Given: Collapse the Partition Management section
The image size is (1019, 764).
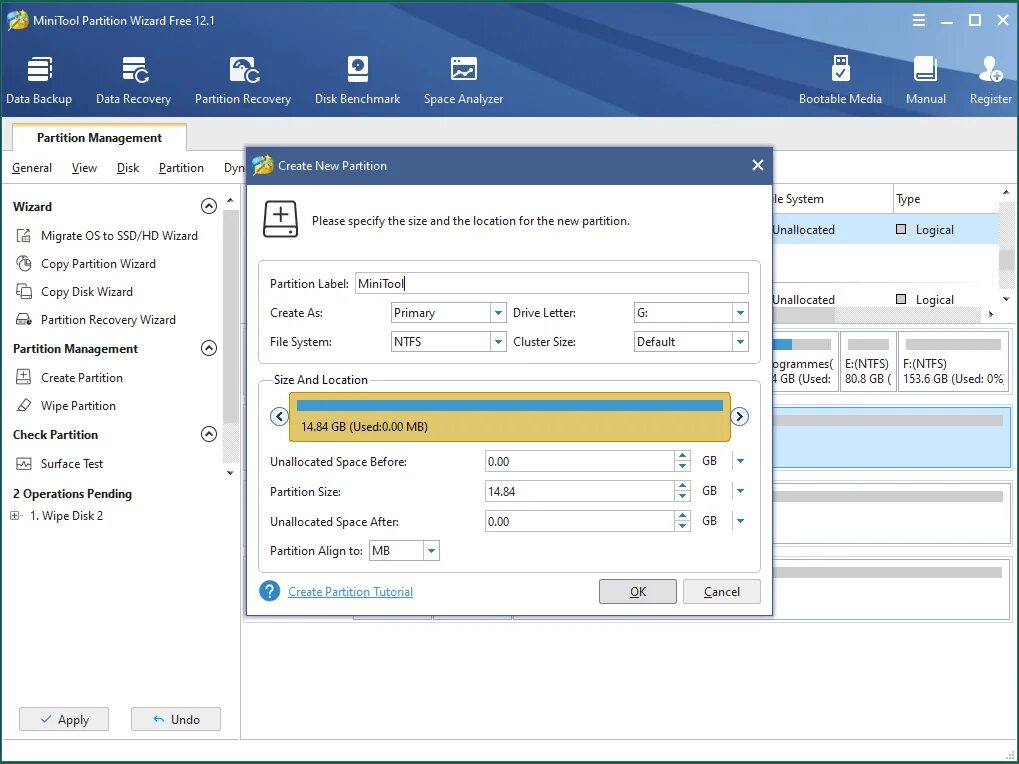Looking at the screenshot, I should (x=209, y=348).
